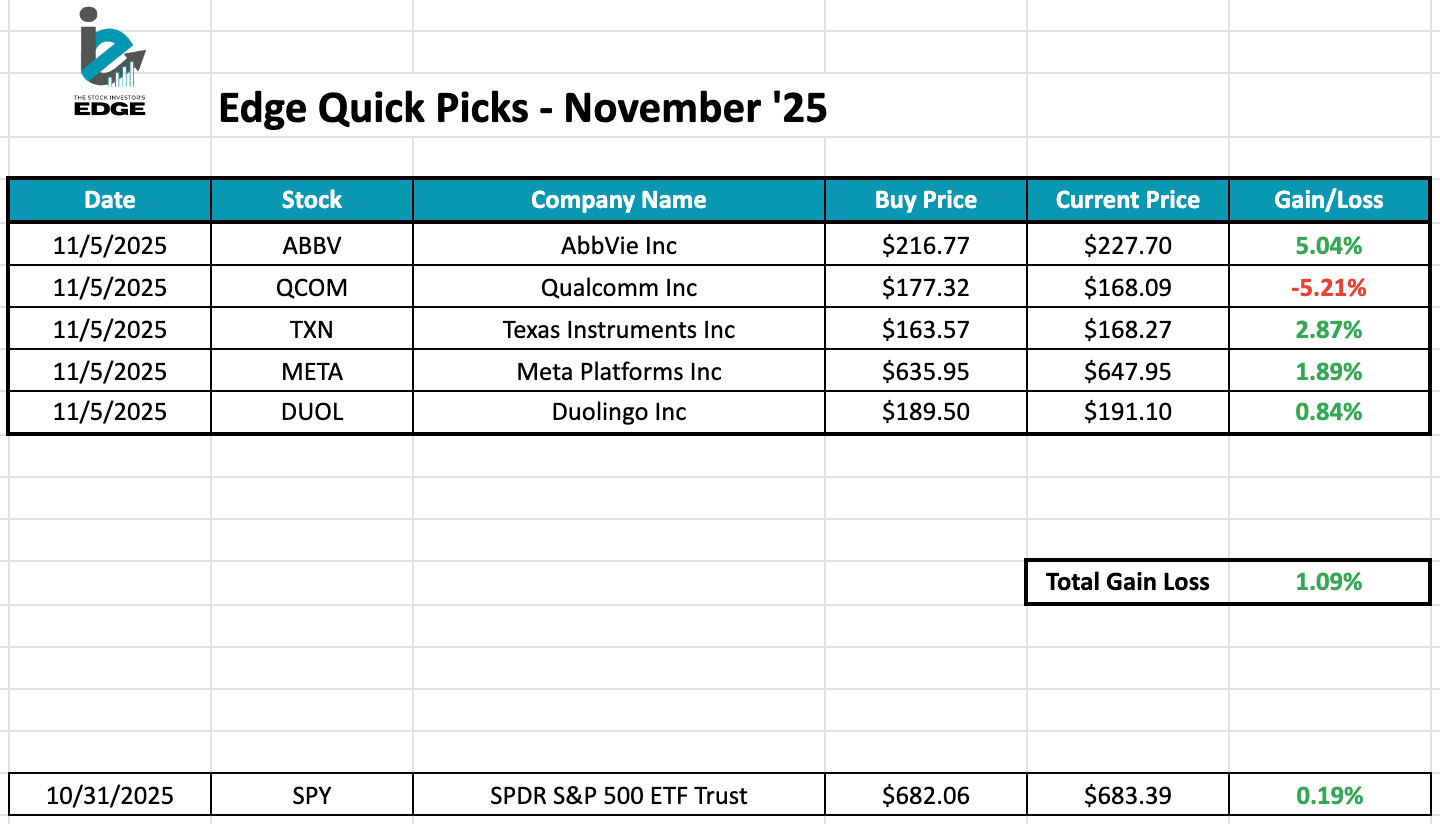Select the -5.21% loss cell
1440x824 pixels.
(1328, 288)
